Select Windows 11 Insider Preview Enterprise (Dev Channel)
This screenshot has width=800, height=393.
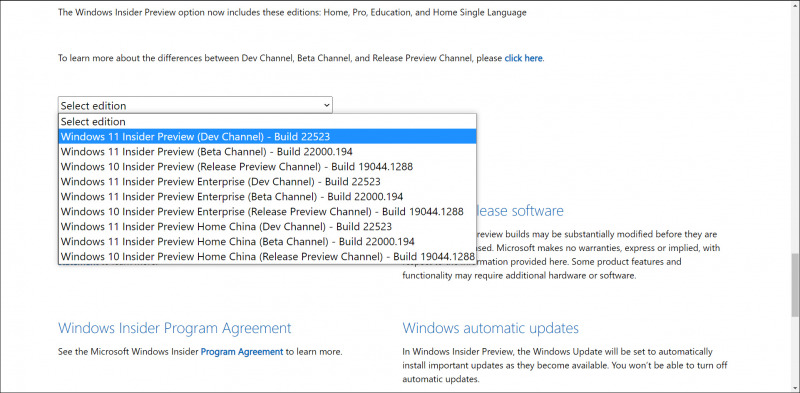tap(267, 181)
